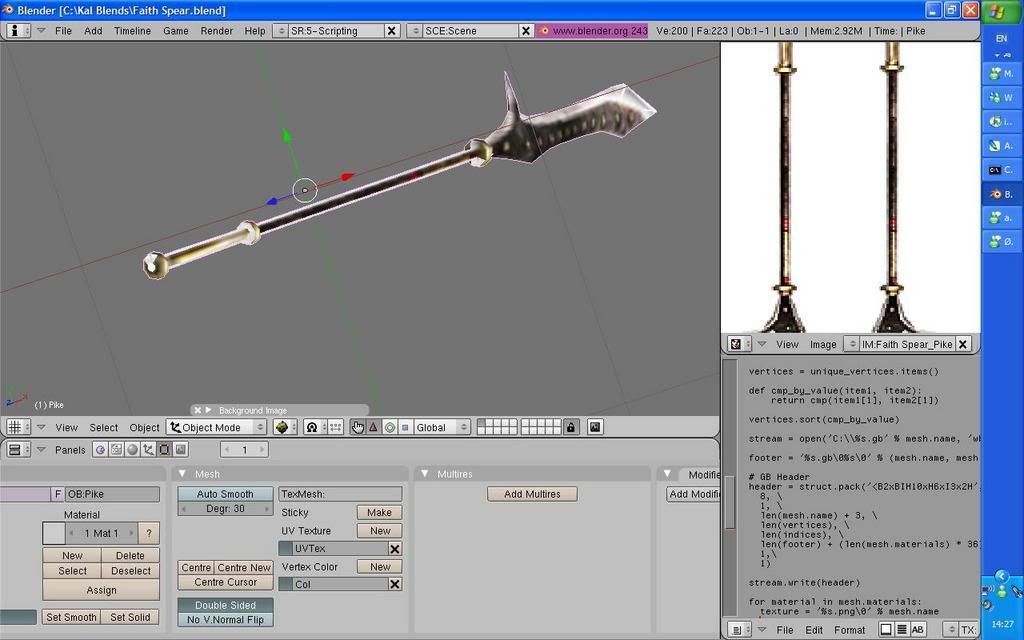Image resolution: width=1024 pixels, height=640 pixels.
Task: Toggle the 3D manipulator hand icon
Action: pyautogui.click(x=358, y=427)
